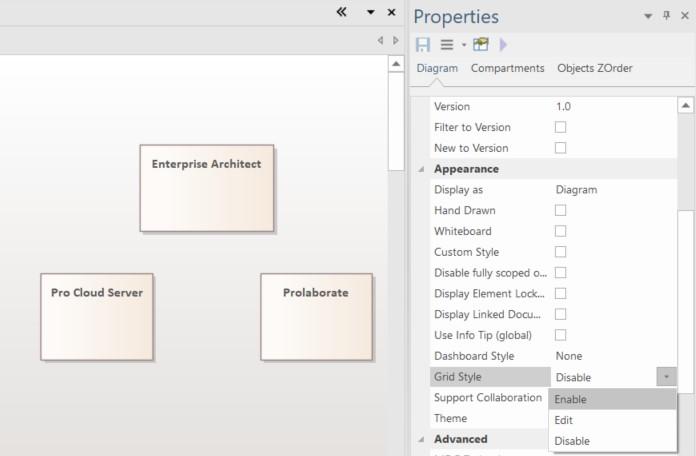Enable the Hand Drawn checkbox
This screenshot has height=456, width=696.
click(x=560, y=210)
